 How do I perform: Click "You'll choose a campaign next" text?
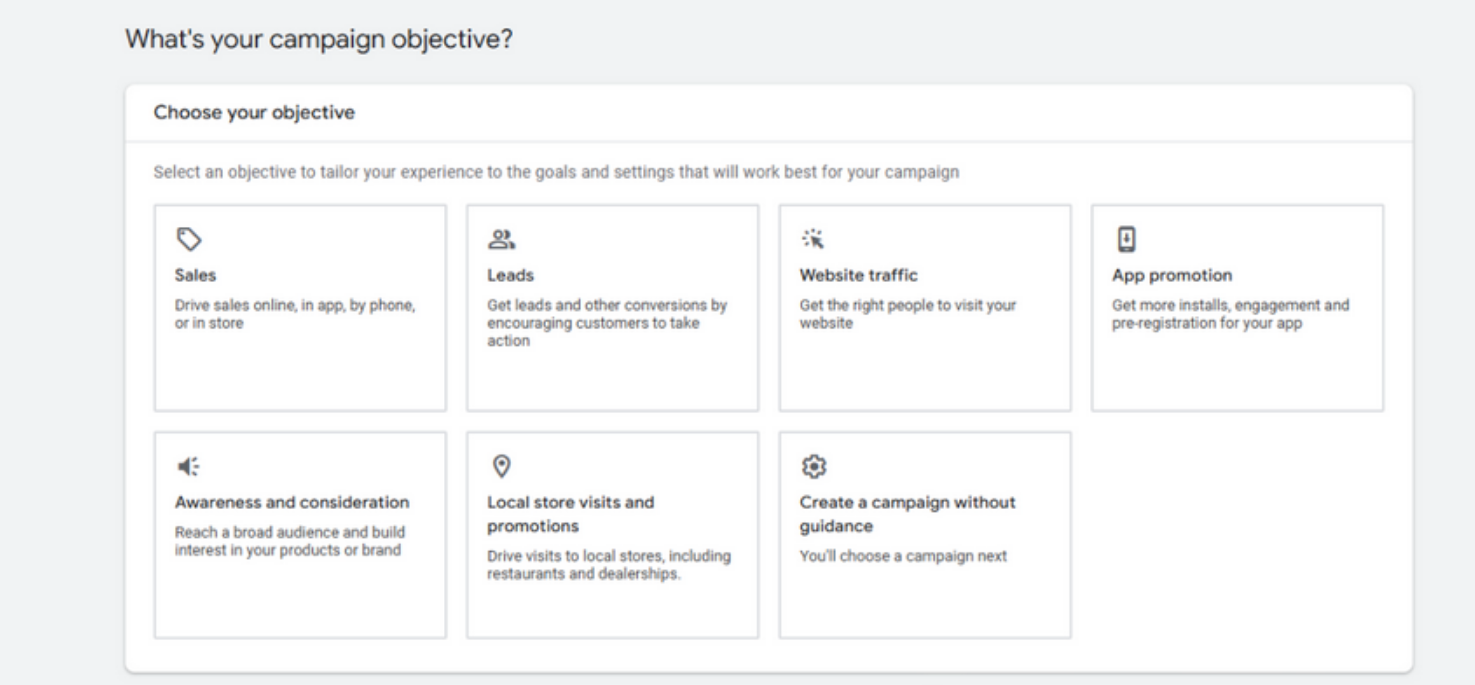click(x=903, y=557)
